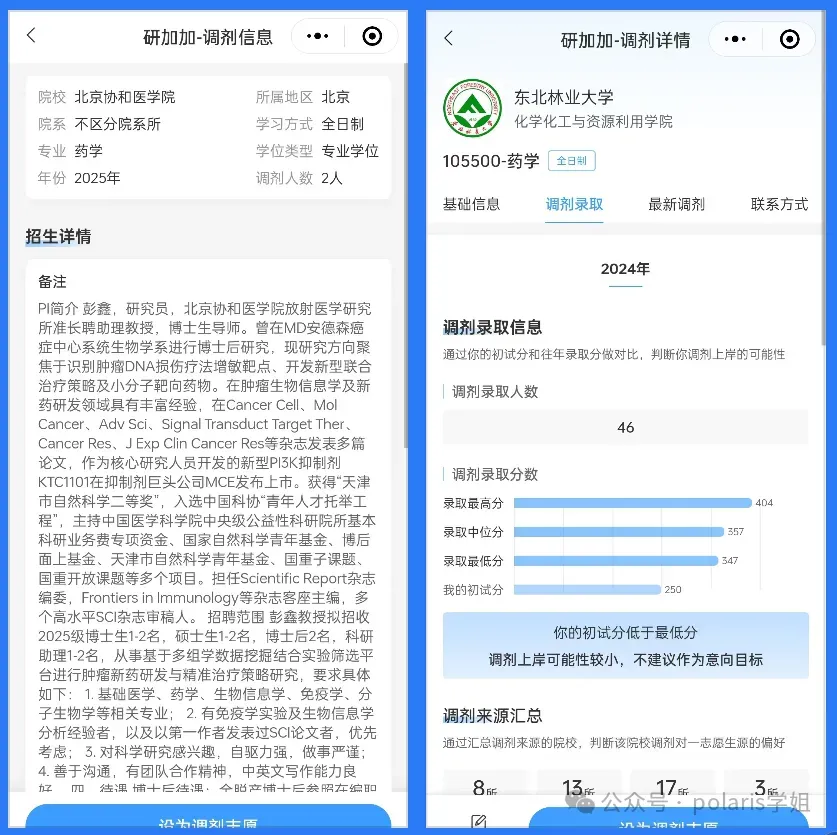Click the 105500-药学 major title
Screen dimensions: 837x835
tap(491, 161)
